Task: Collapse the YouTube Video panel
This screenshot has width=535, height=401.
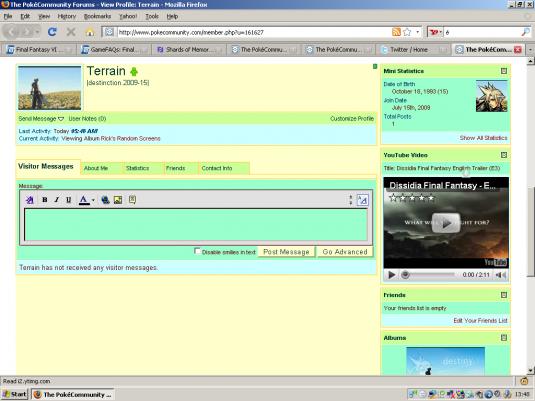Action: click(504, 155)
